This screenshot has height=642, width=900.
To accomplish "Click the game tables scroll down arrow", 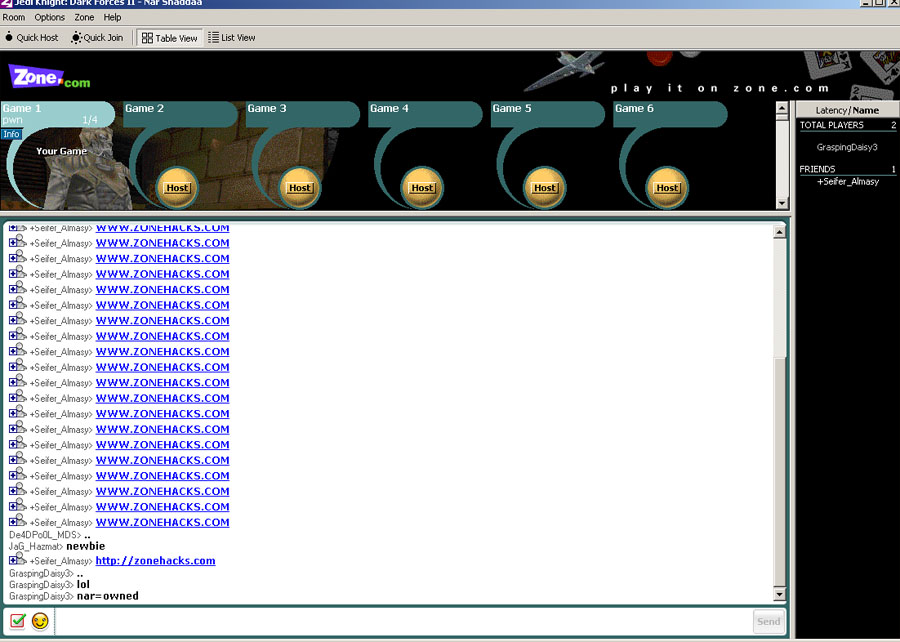I will point(782,203).
